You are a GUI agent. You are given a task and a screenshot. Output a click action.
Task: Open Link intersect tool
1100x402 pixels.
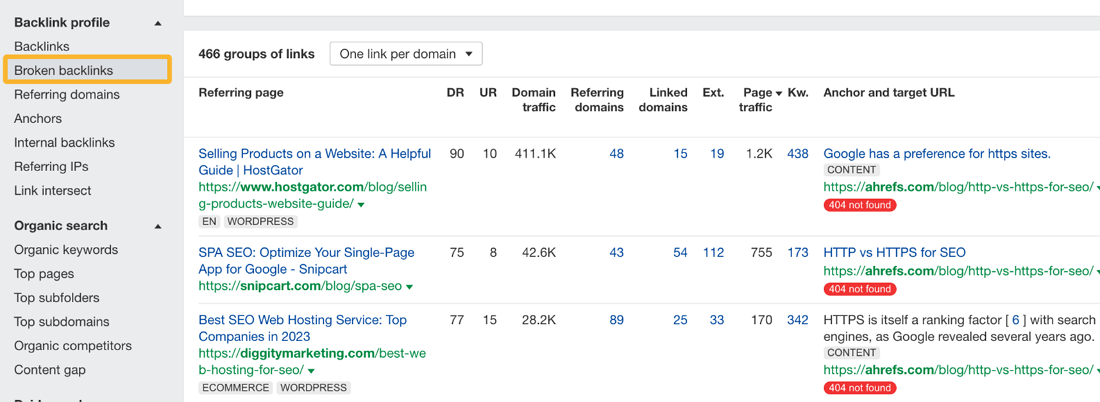click(53, 191)
